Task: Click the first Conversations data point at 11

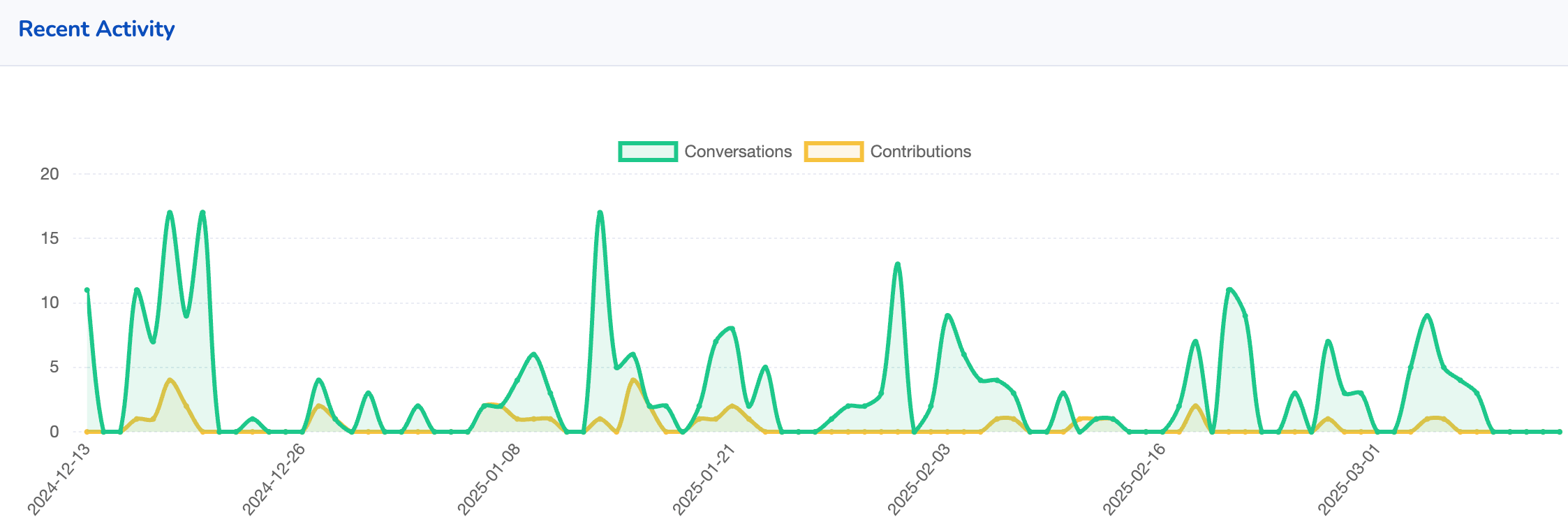Action: tap(87, 290)
